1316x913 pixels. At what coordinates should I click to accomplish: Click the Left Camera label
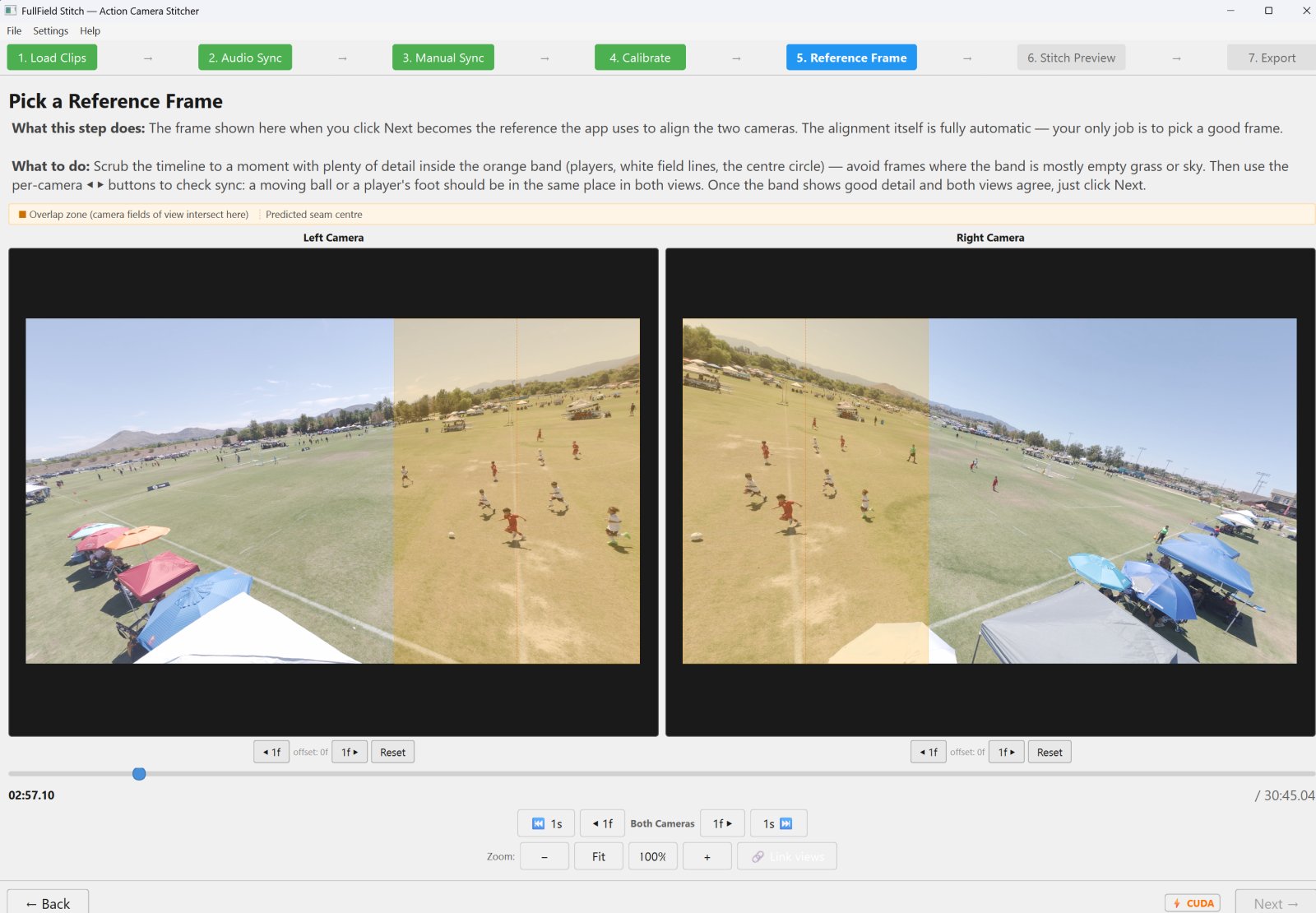(x=333, y=238)
